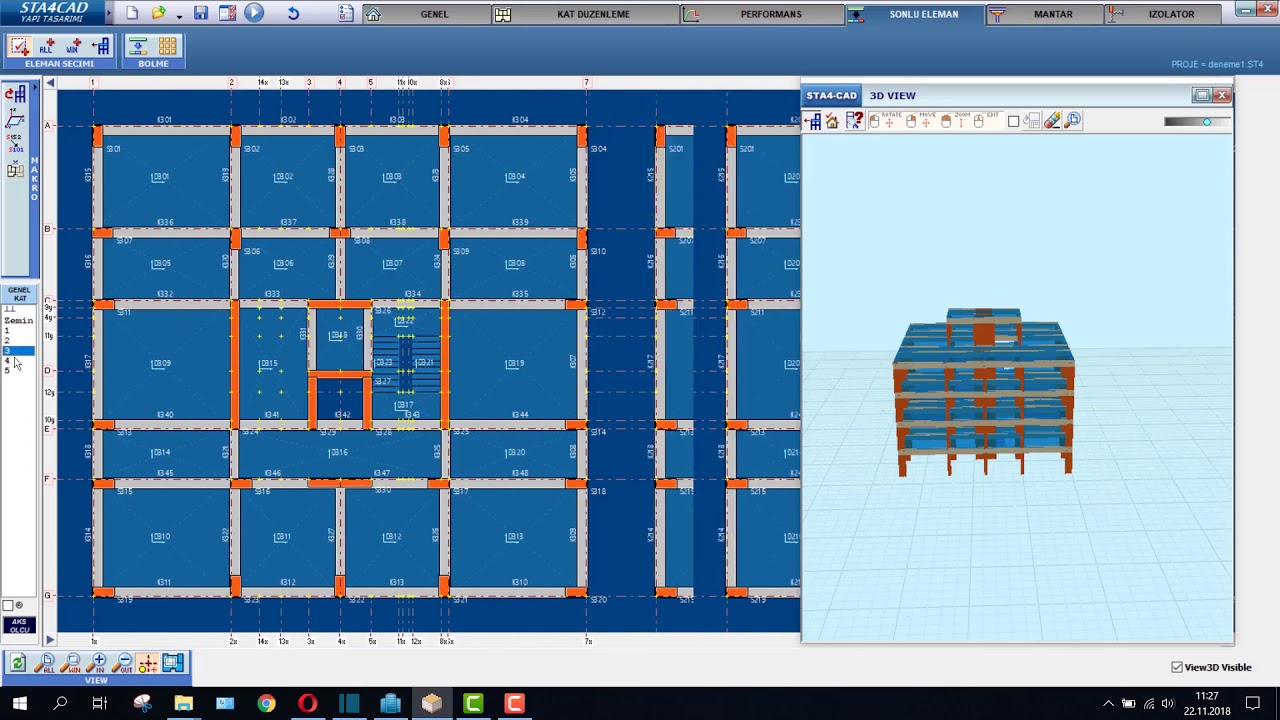The image size is (1280, 720).
Task: Click the last VIEW toolbar window icon
Action: click(x=173, y=662)
